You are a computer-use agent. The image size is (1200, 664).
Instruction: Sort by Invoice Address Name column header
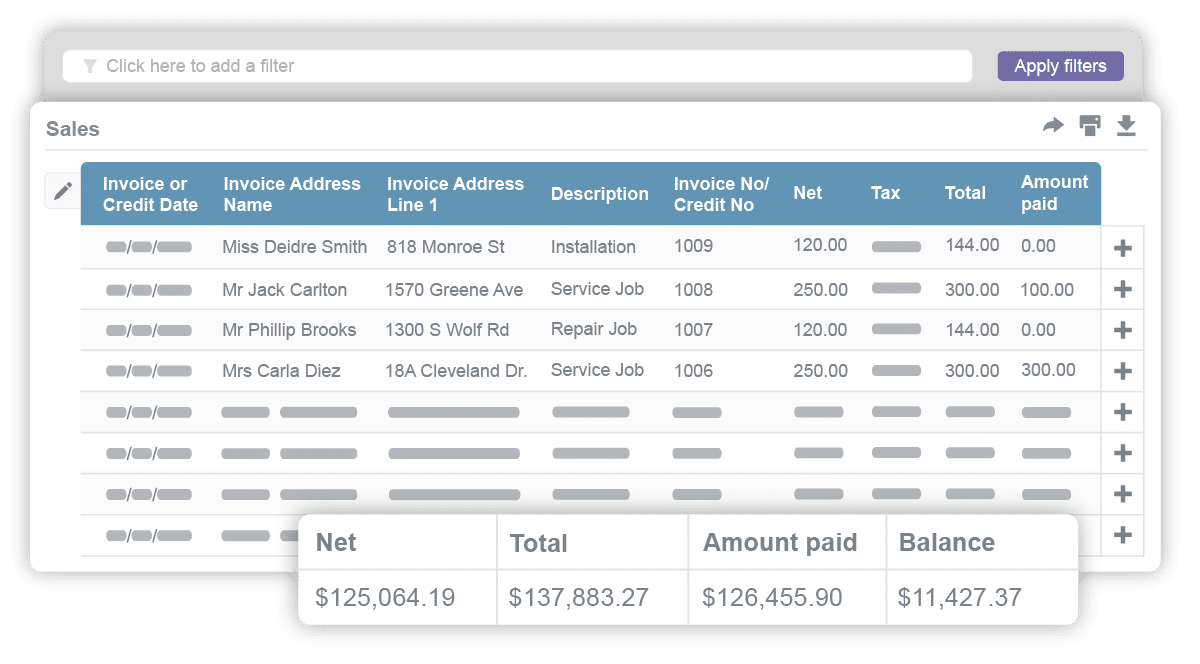(x=291, y=194)
